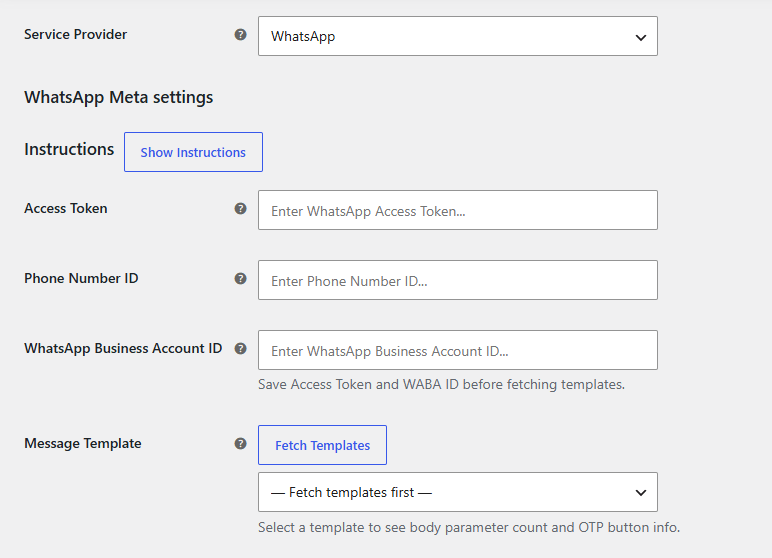This screenshot has height=558, width=772.
Task: Focus the WhatsApp Business Account ID input
Action: point(458,350)
